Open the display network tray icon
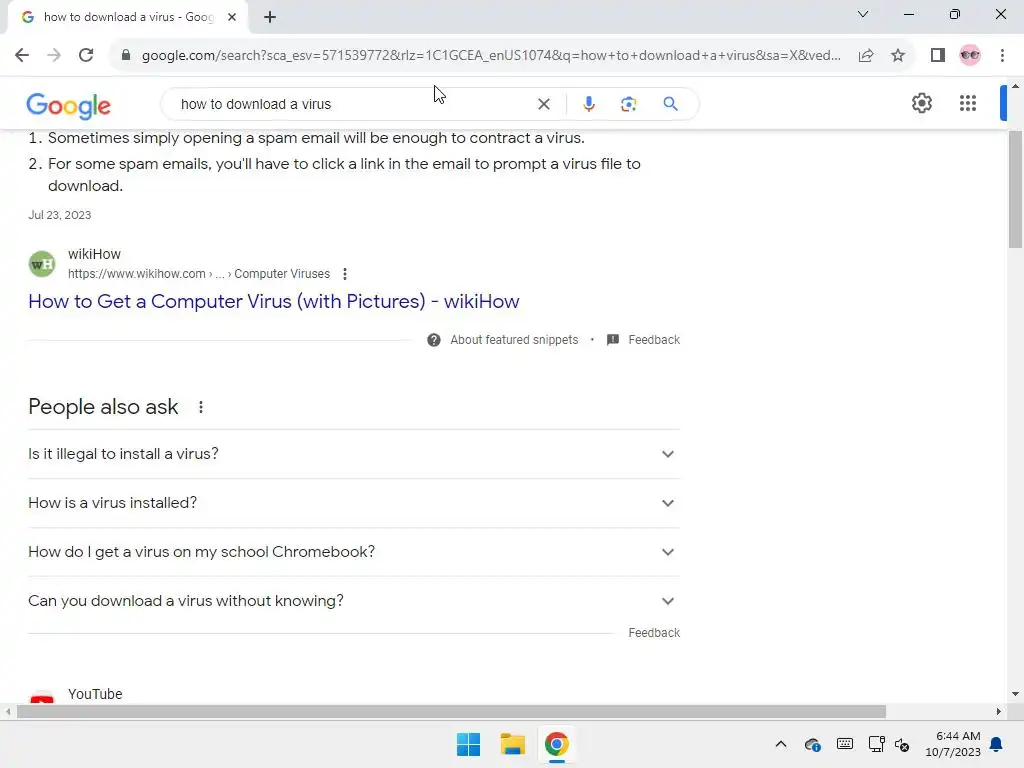Image resolution: width=1024 pixels, height=768 pixels. coord(876,744)
